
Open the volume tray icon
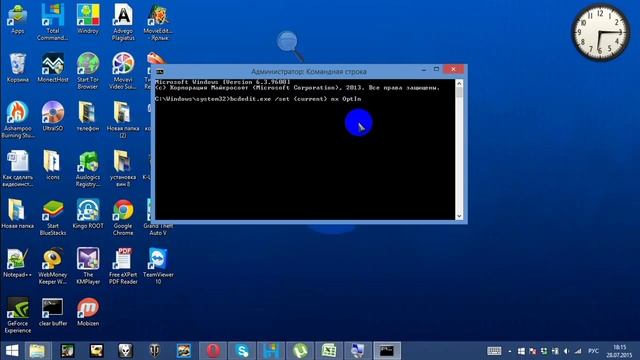tap(566, 351)
